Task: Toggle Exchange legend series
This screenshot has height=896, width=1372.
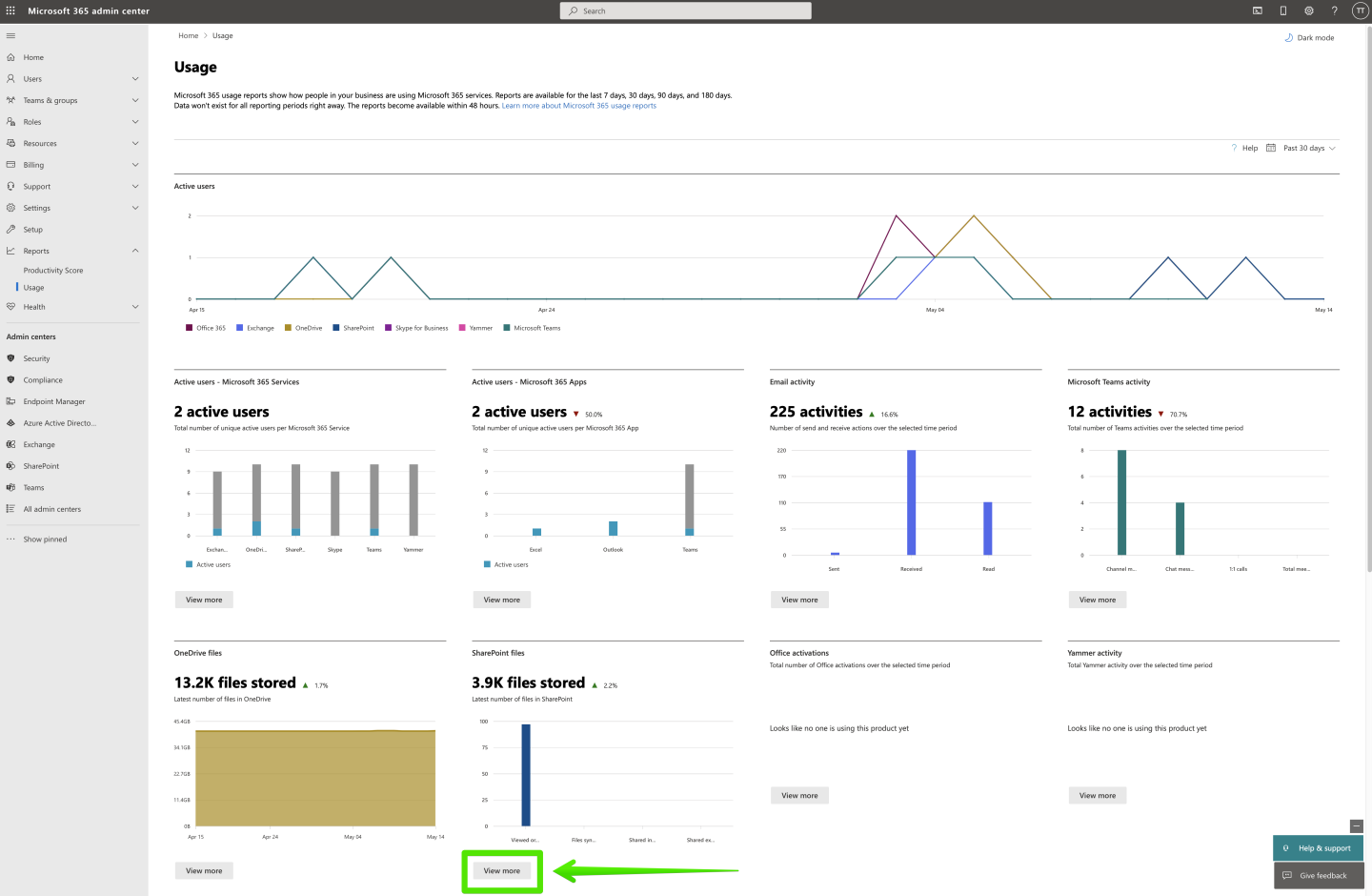Action: coord(255,328)
